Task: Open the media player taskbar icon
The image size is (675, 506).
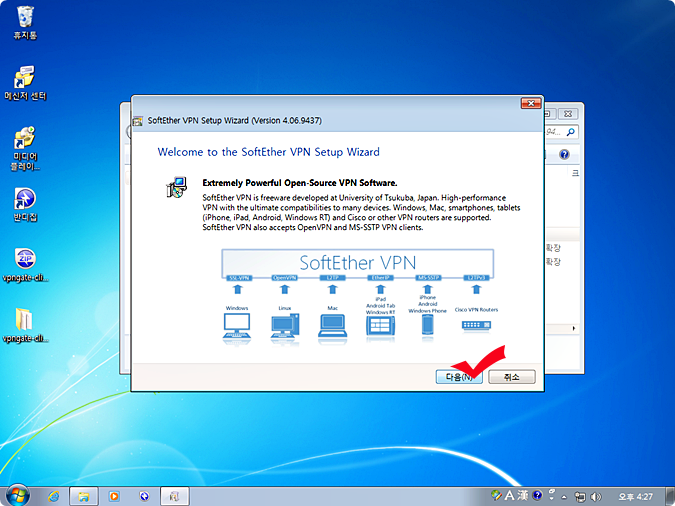Action: [114, 497]
